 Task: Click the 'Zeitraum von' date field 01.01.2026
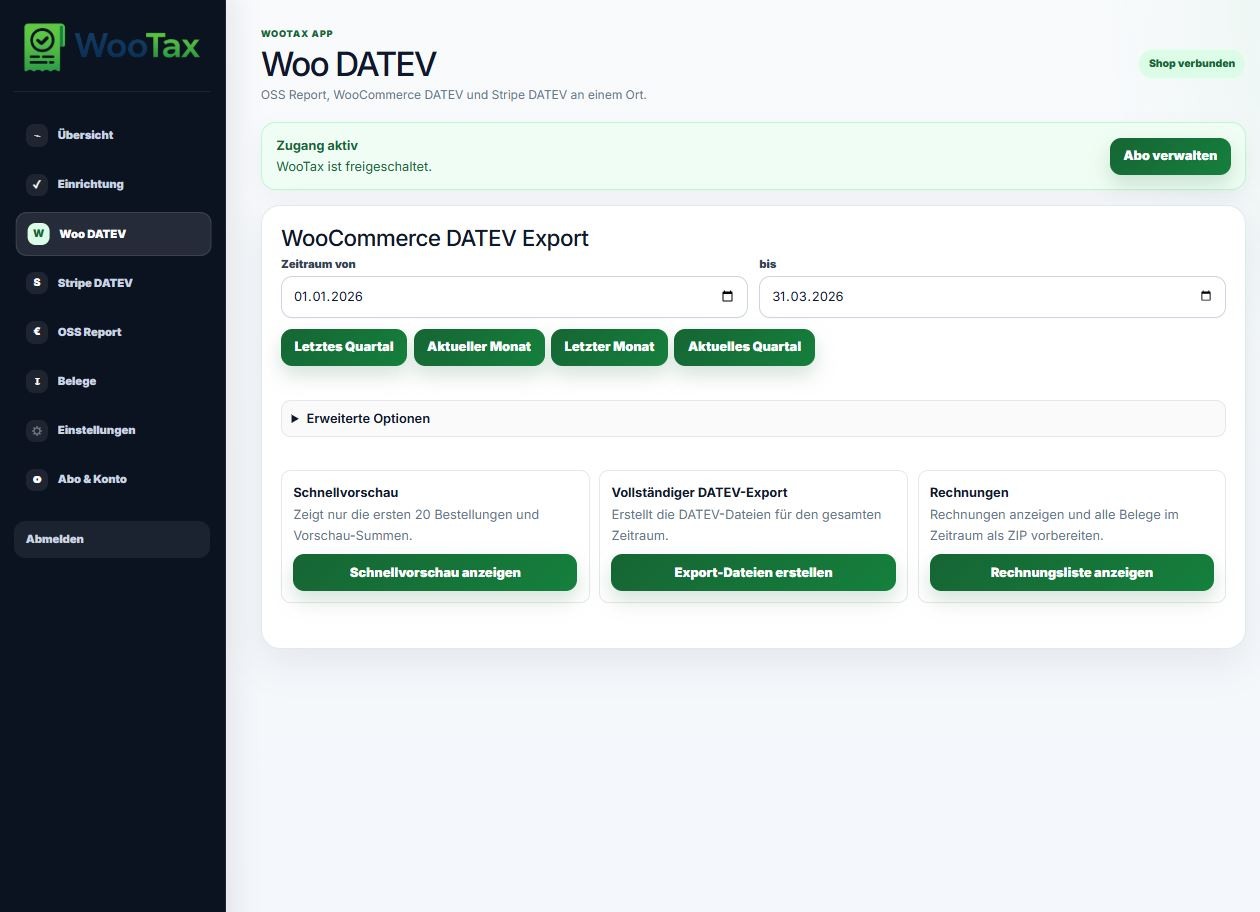click(514, 297)
